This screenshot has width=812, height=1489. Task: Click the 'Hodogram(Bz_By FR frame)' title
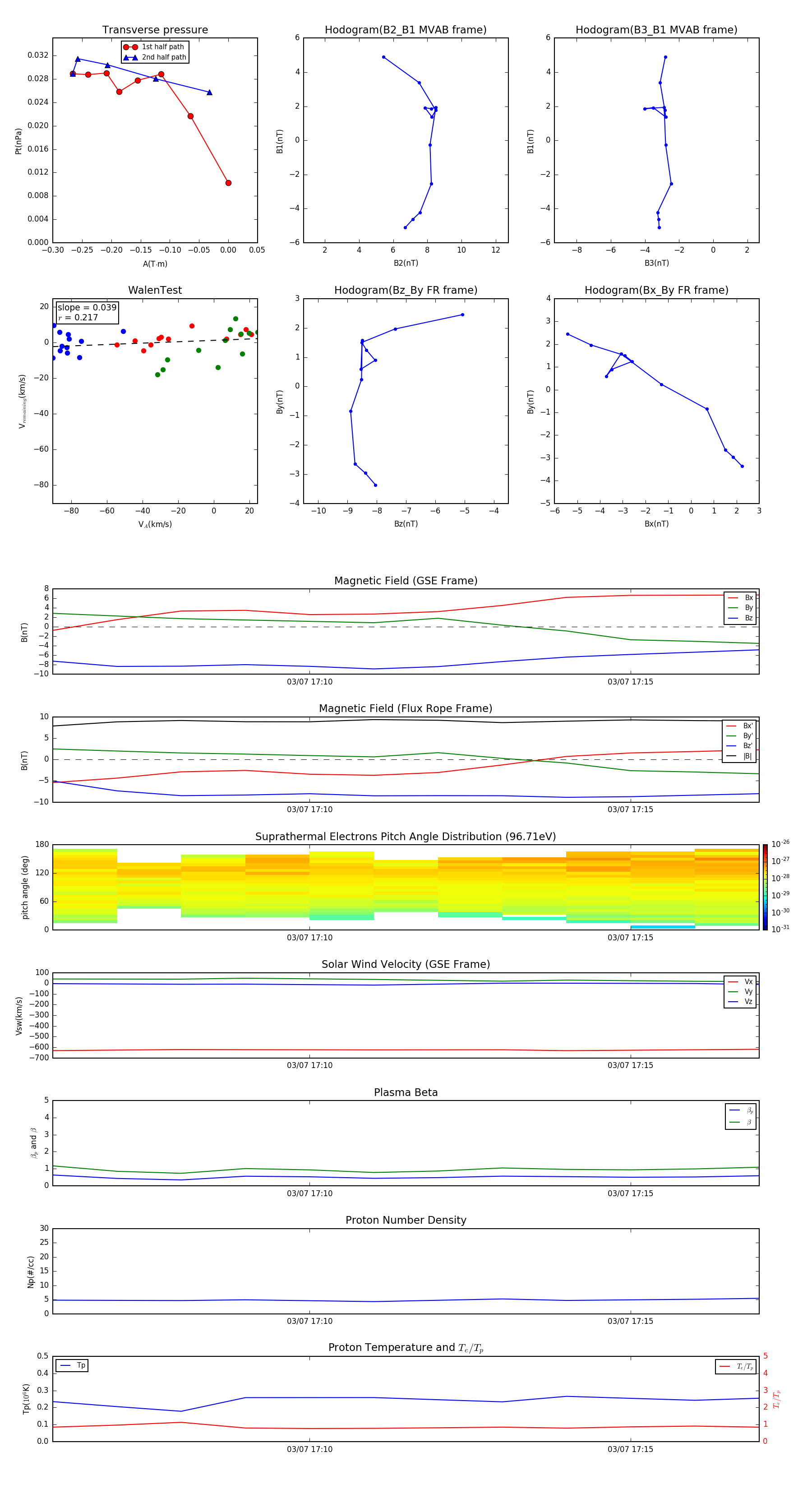click(x=406, y=290)
